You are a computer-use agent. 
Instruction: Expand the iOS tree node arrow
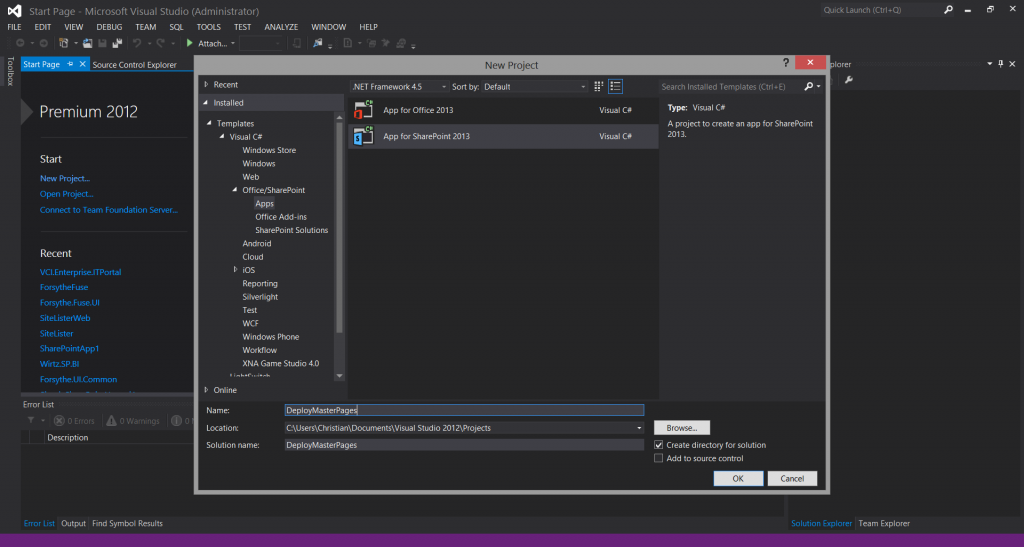235,270
